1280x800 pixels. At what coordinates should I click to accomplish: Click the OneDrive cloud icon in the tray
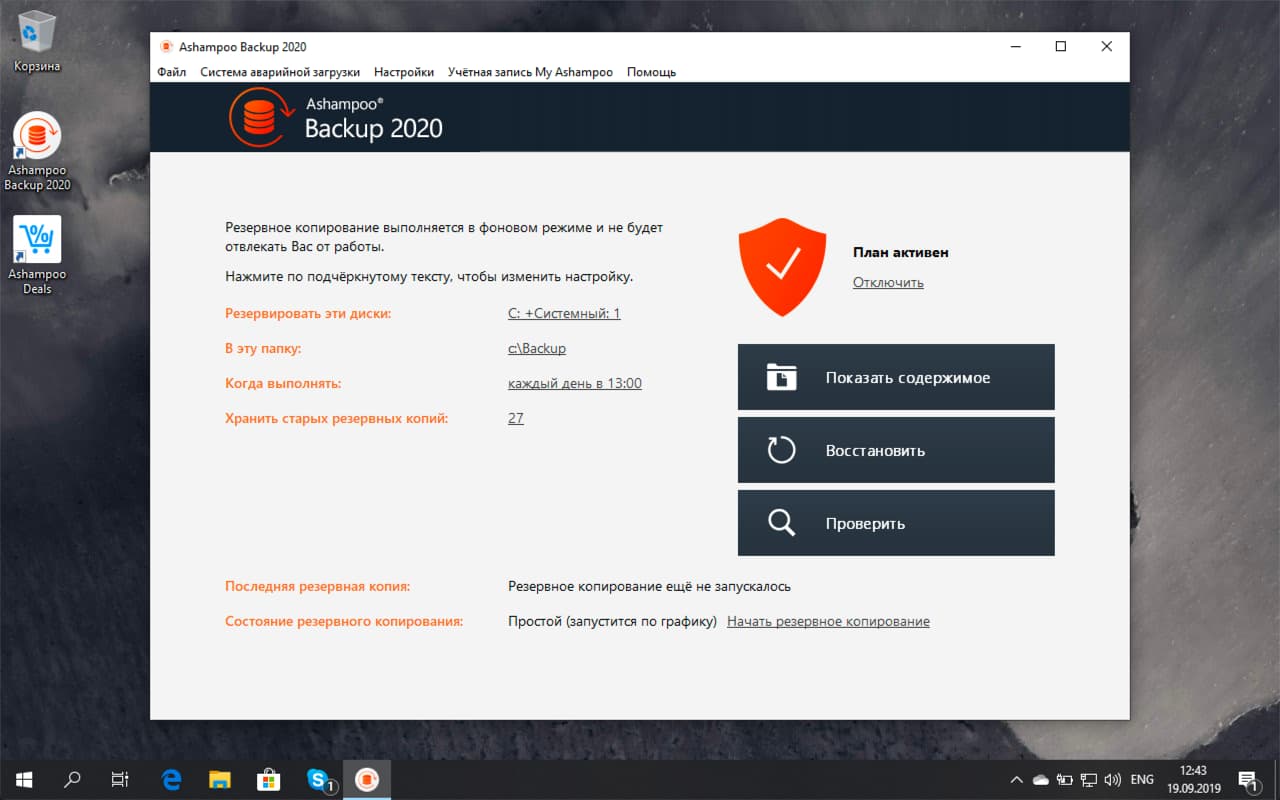1040,779
